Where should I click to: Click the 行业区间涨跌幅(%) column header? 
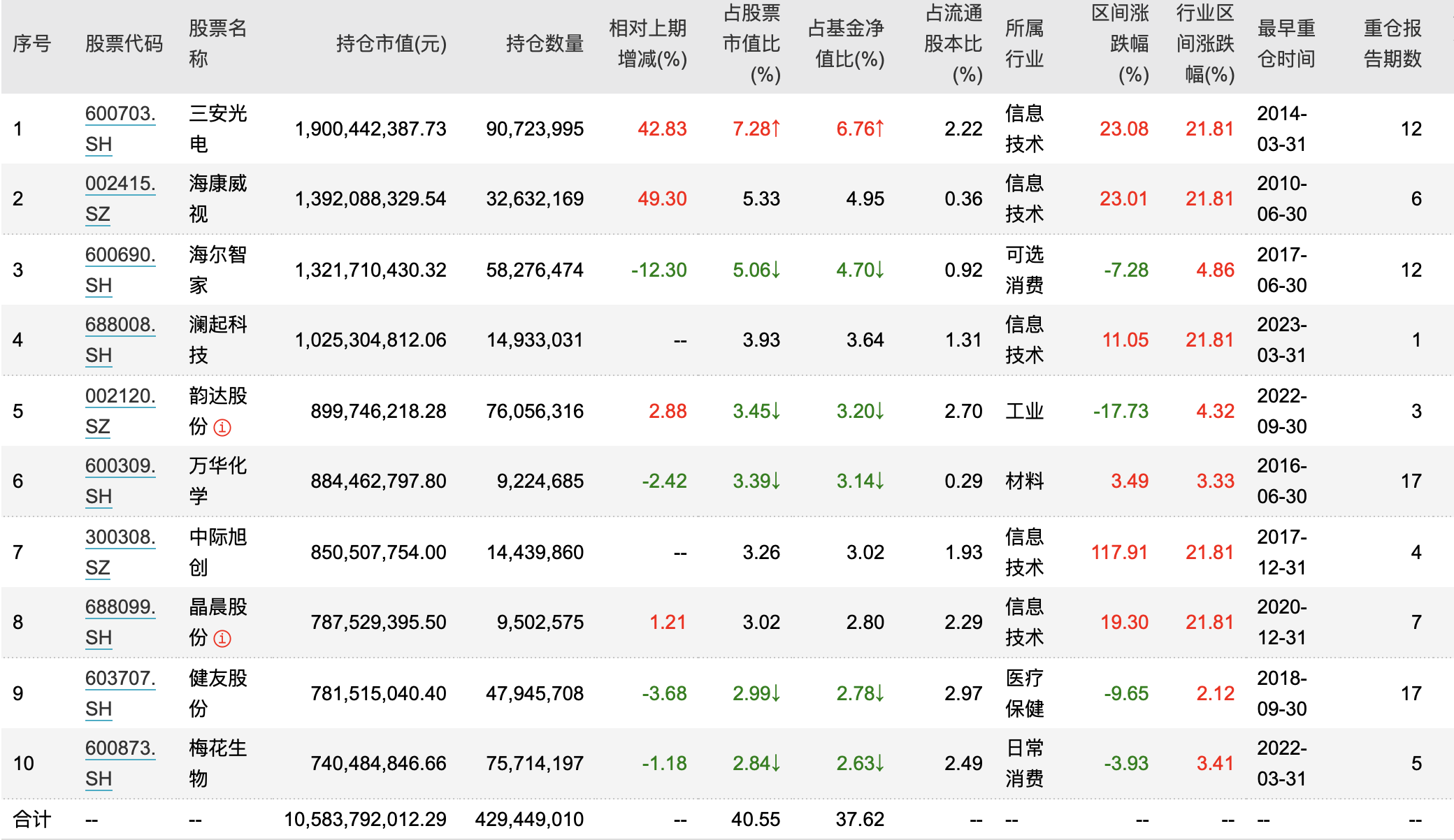click(1206, 43)
